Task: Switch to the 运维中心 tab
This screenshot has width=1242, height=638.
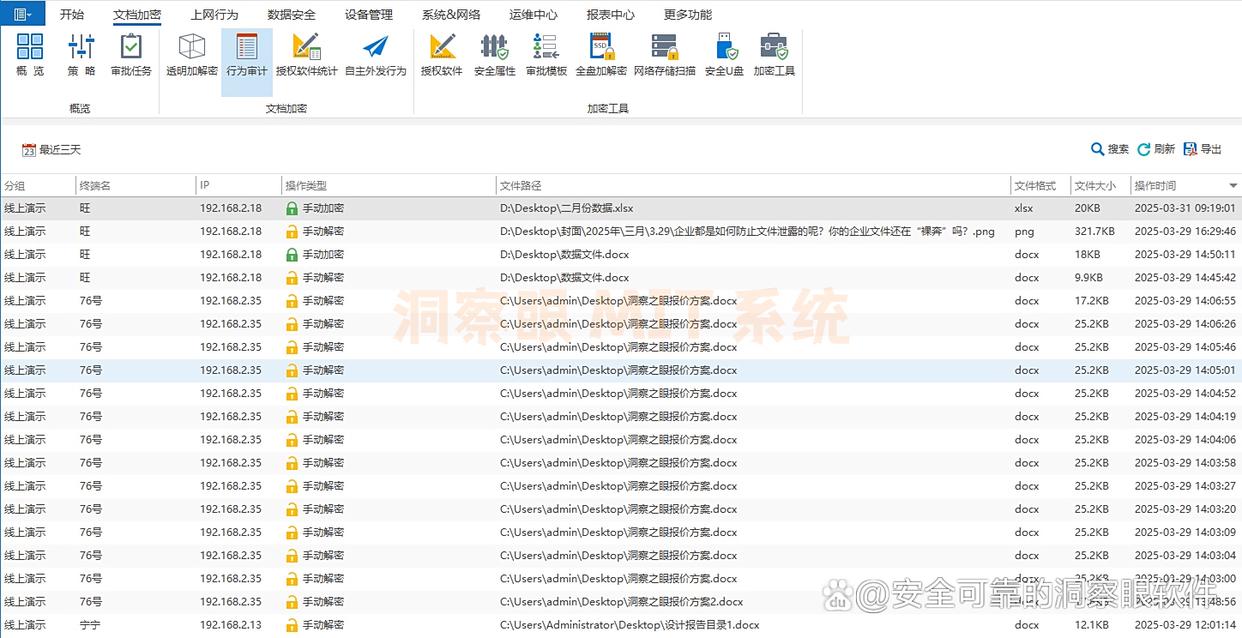Action: coord(534,15)
